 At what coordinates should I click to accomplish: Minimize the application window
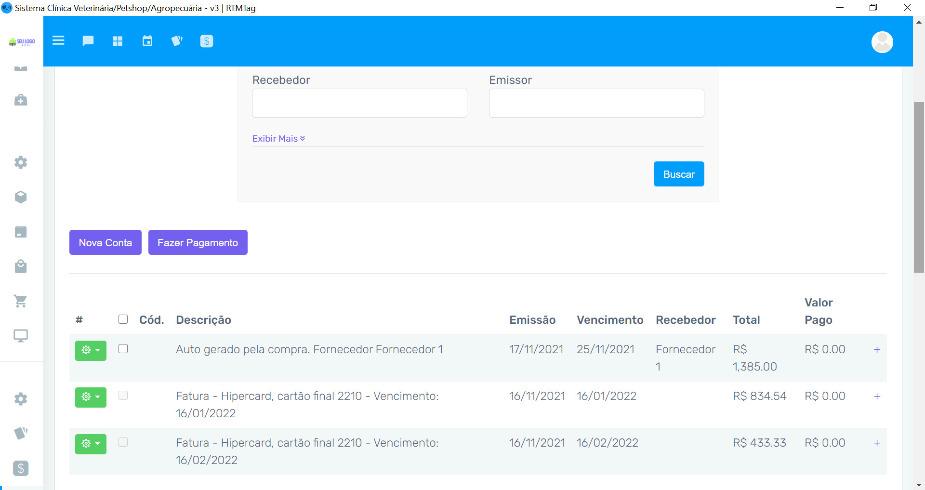tap(840, 8)
